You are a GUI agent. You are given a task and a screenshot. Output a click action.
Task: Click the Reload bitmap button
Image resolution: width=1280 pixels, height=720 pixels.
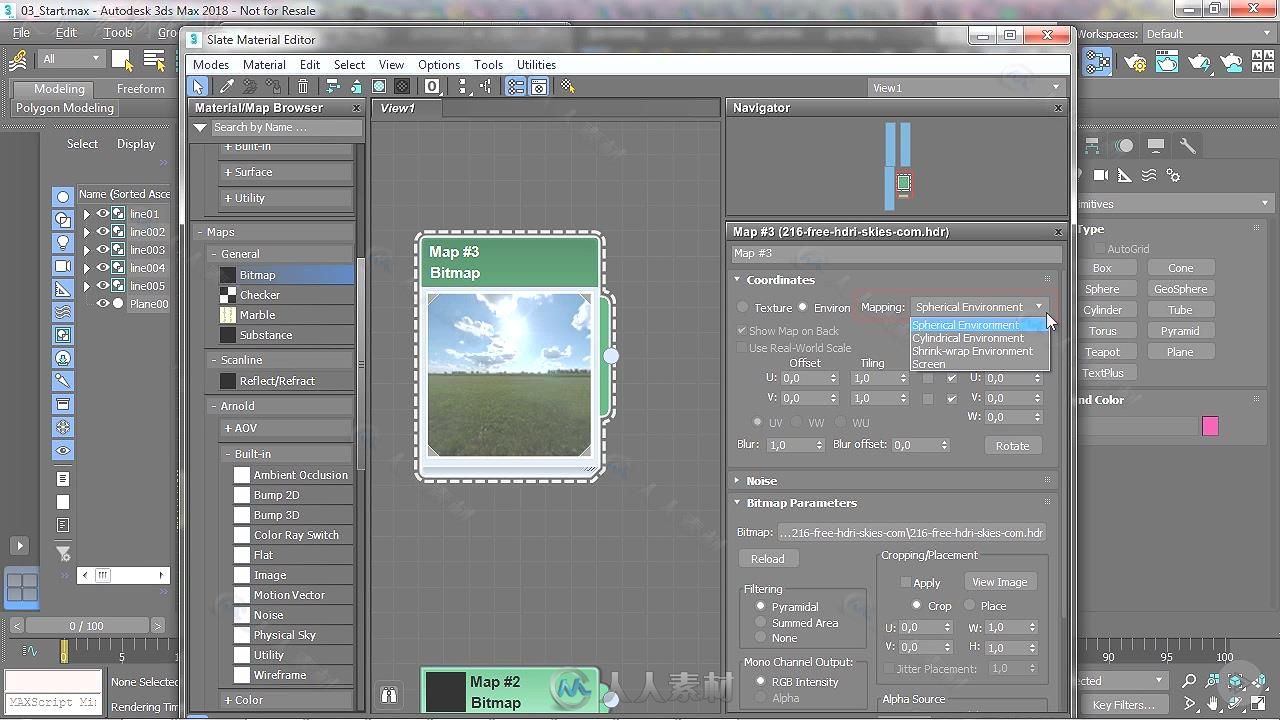767,559
